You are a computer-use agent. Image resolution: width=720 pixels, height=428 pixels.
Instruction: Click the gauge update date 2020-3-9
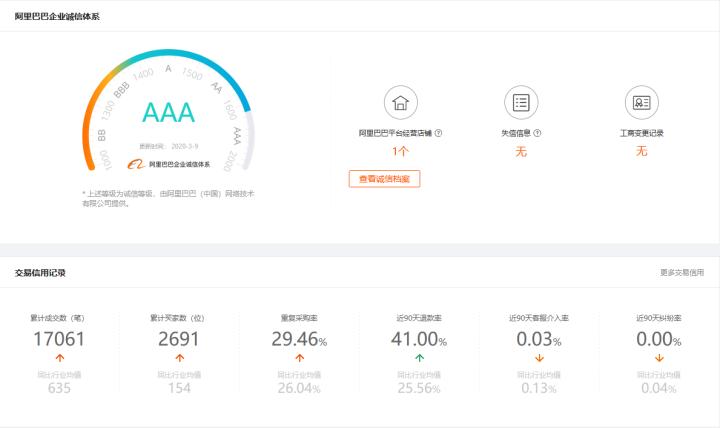click(185, 146)
